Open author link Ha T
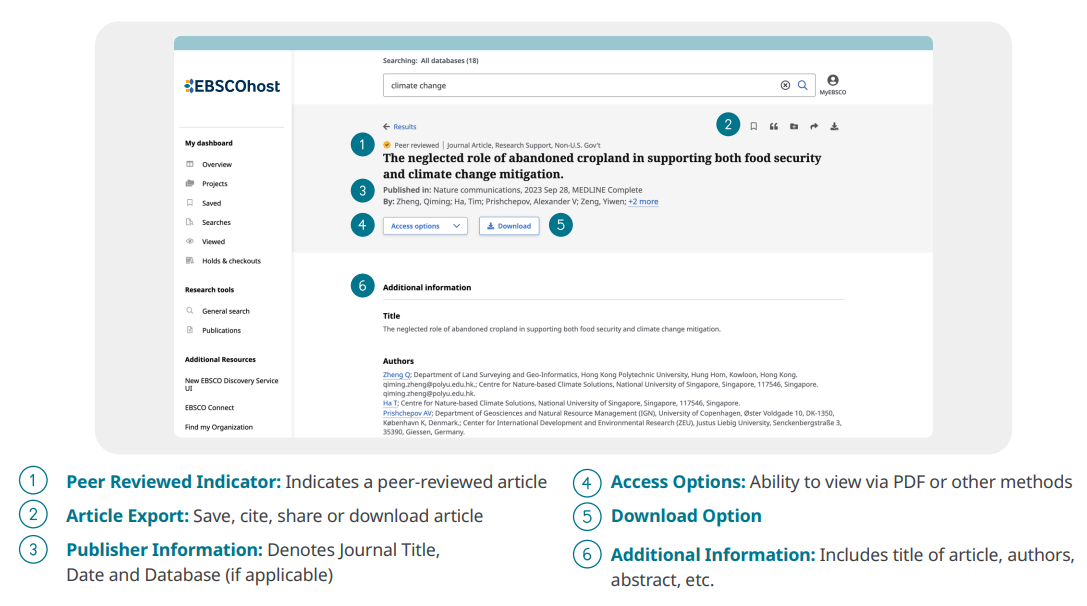1087x606 pixels. point(390,403)
